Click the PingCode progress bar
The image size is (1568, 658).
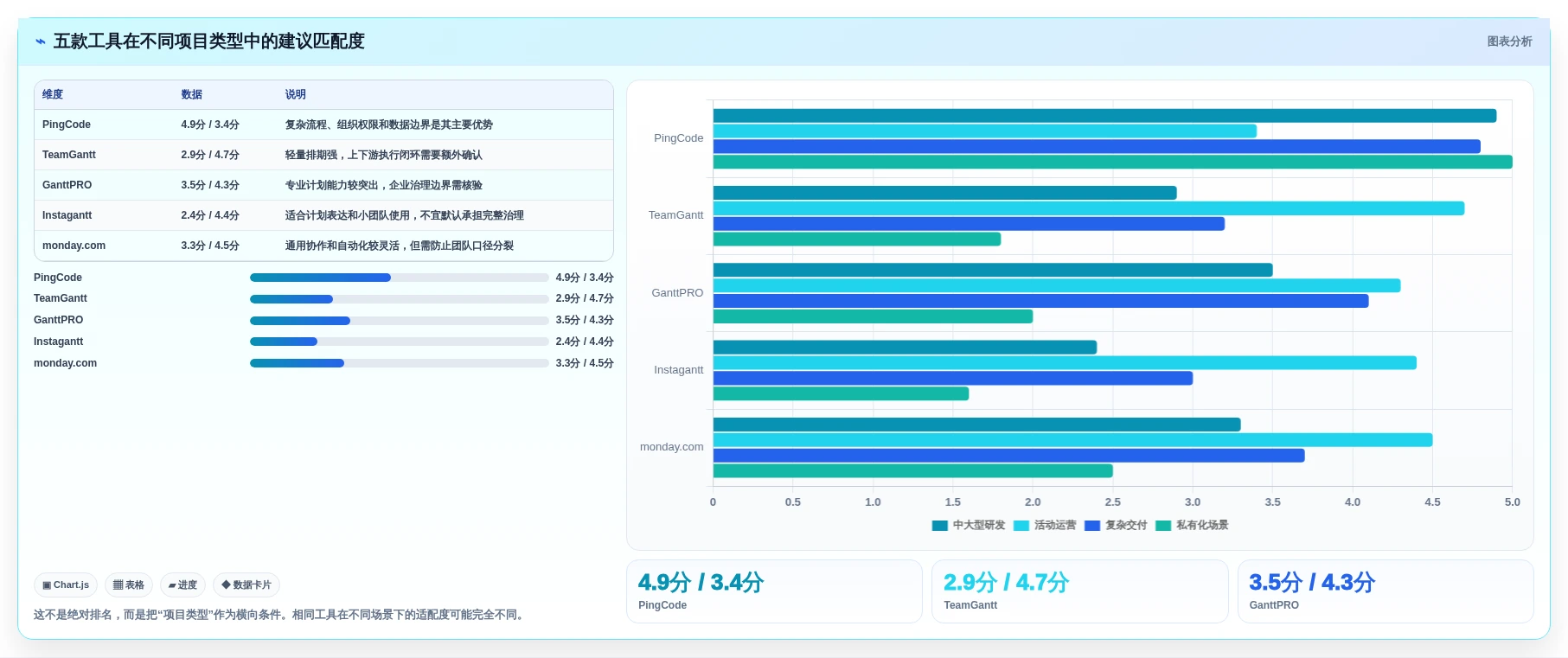399,278
